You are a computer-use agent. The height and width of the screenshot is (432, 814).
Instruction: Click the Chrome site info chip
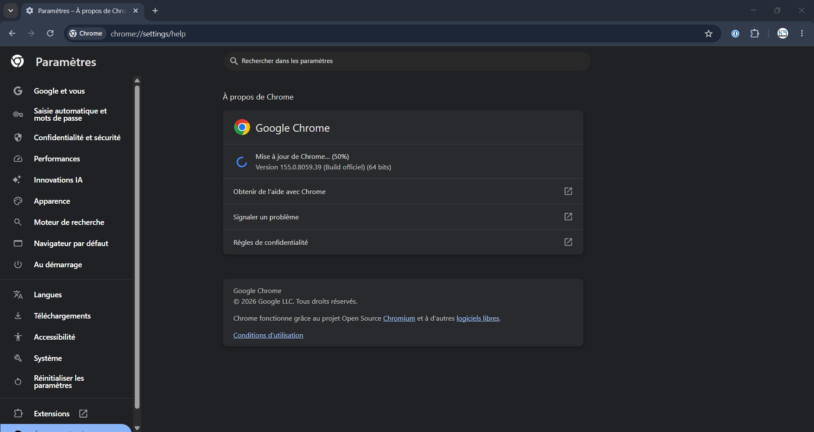(x=86, y=33)
